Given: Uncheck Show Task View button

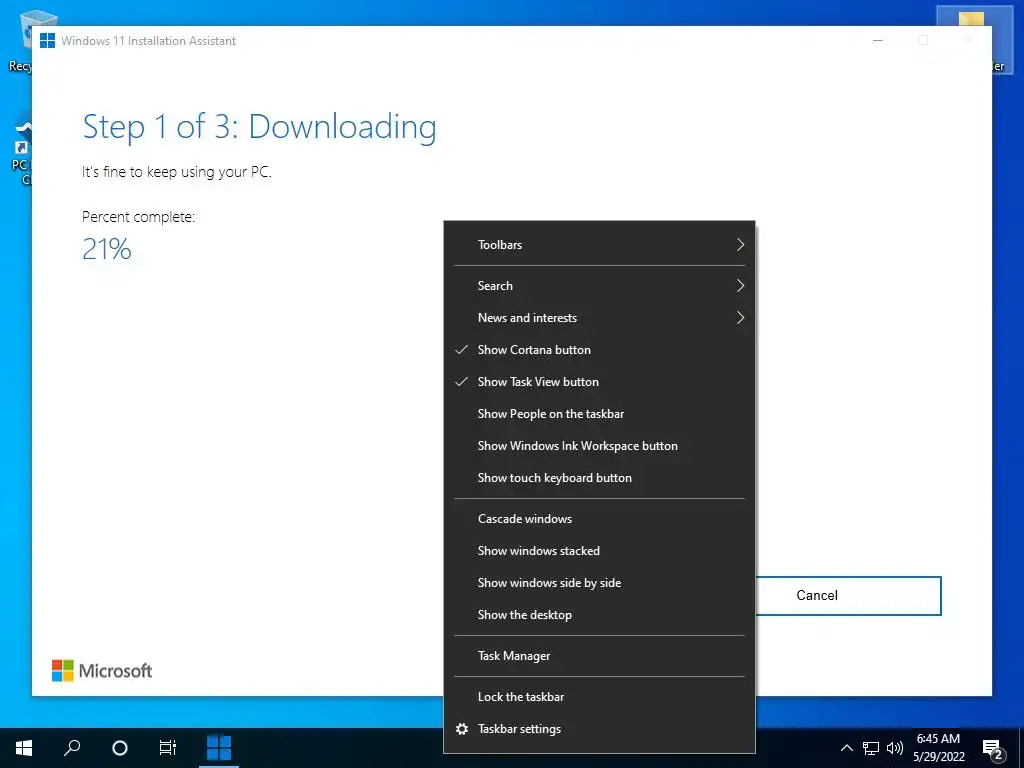Looking at the screenshot, I should [600, 382].
